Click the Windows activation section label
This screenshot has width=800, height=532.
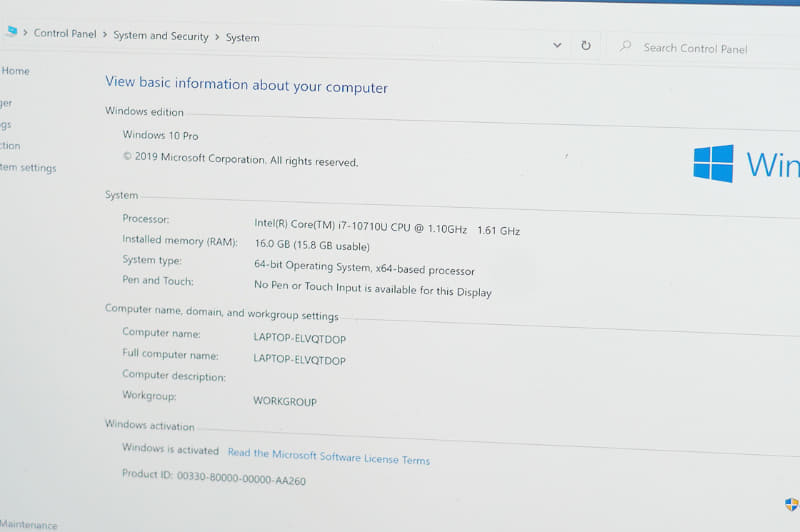point(149,425)
